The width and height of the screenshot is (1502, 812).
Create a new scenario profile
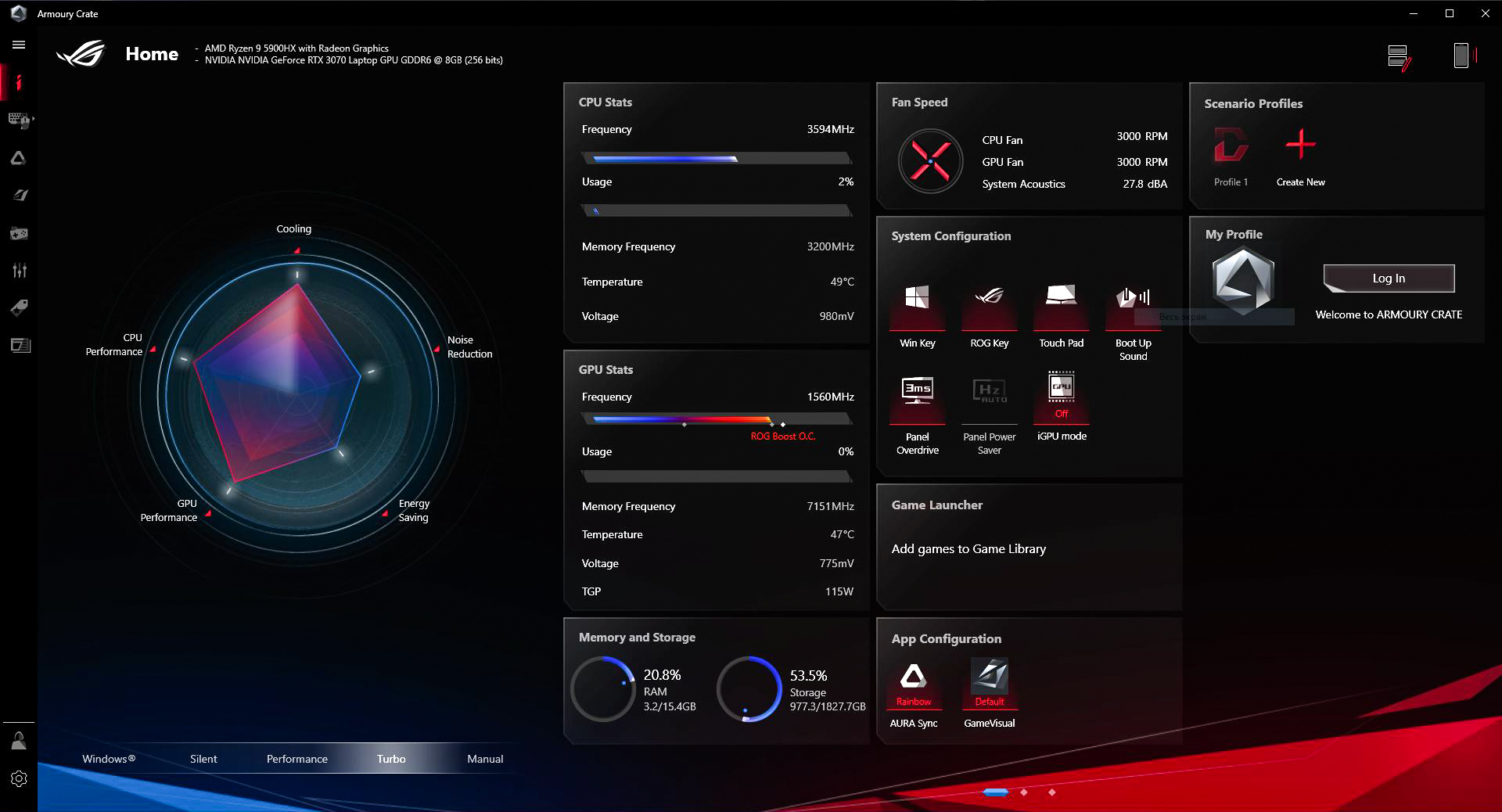click(x=1301, y=156)
